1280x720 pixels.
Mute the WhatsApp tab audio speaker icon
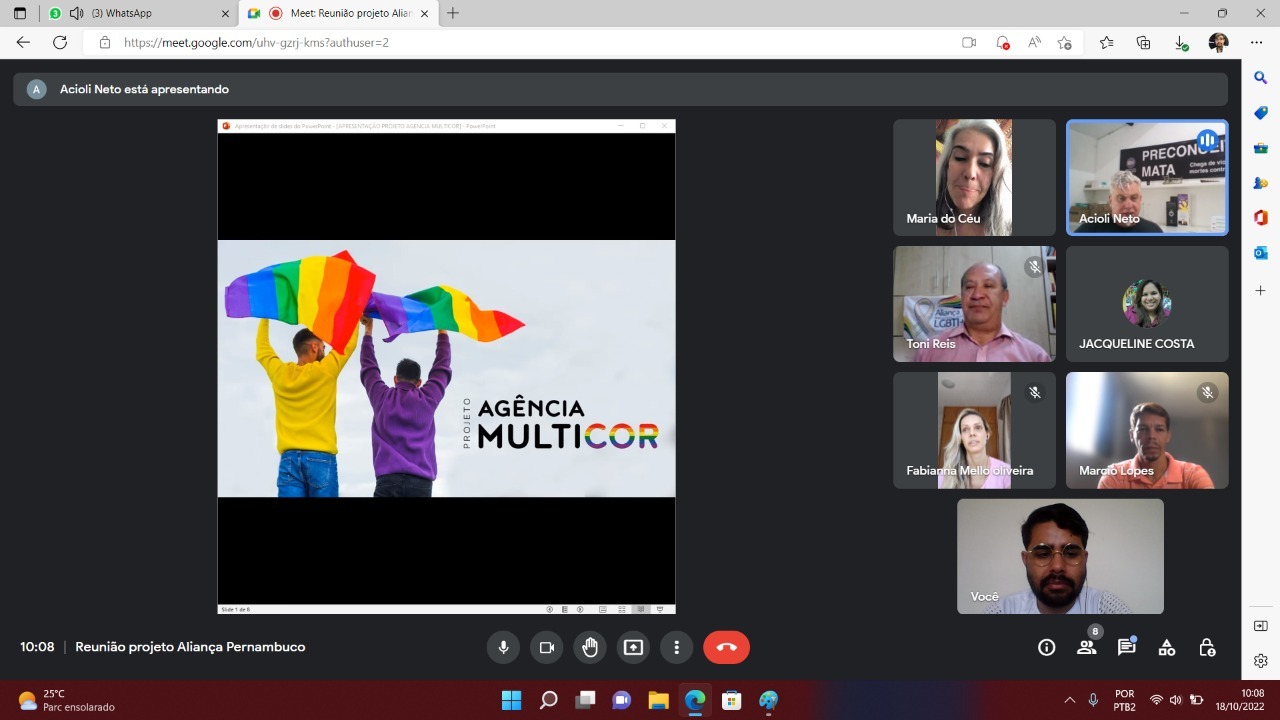(76, 13)
